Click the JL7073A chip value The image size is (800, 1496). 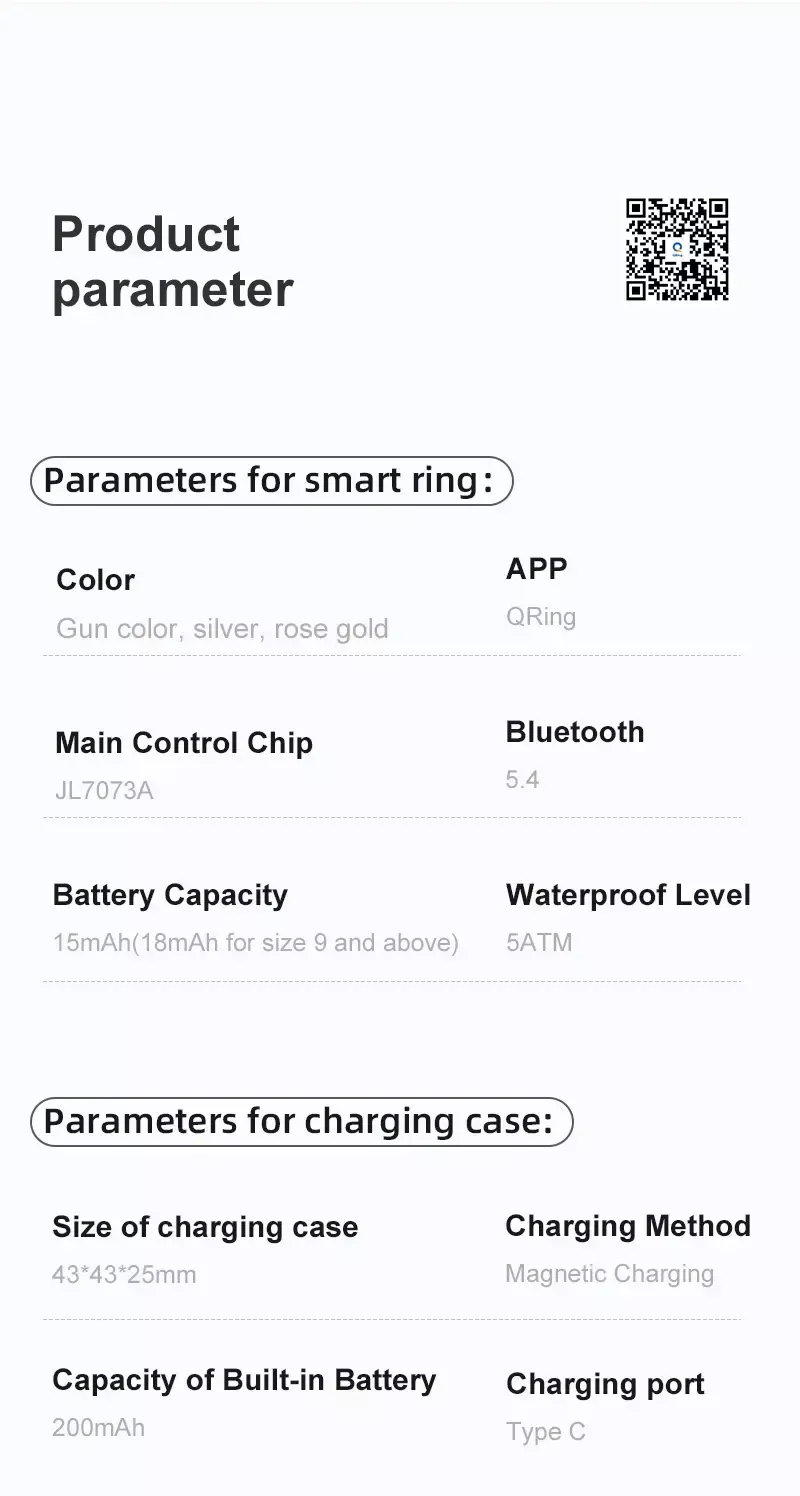pos(104,791)
